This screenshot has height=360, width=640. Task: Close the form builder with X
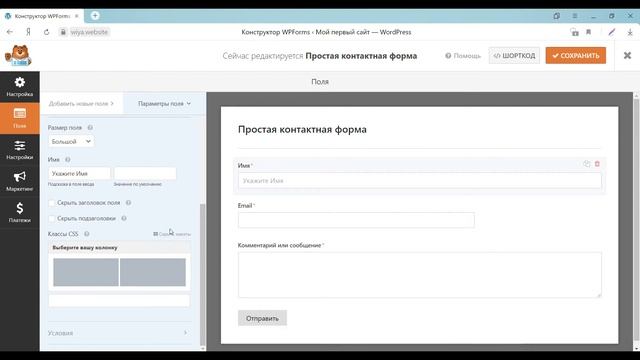pos(627,56)
